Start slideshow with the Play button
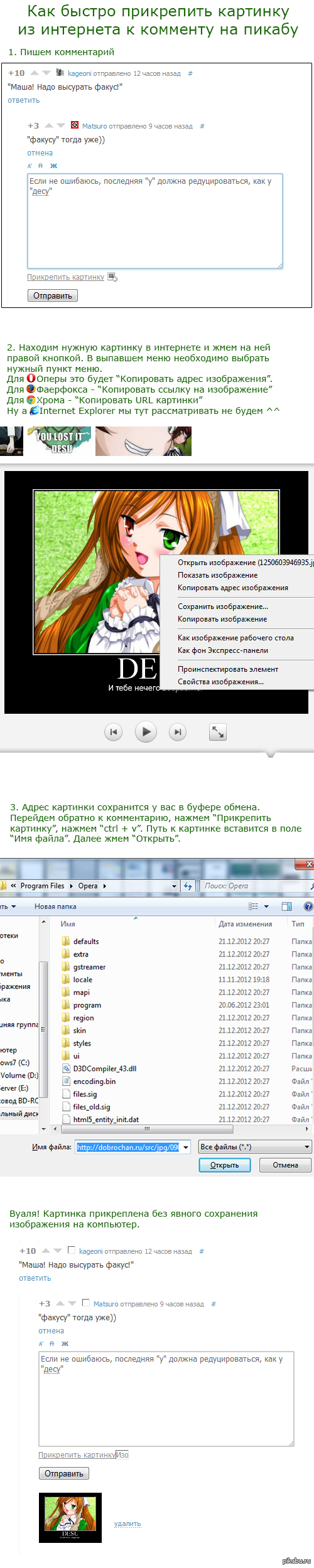 coord(146,731)
